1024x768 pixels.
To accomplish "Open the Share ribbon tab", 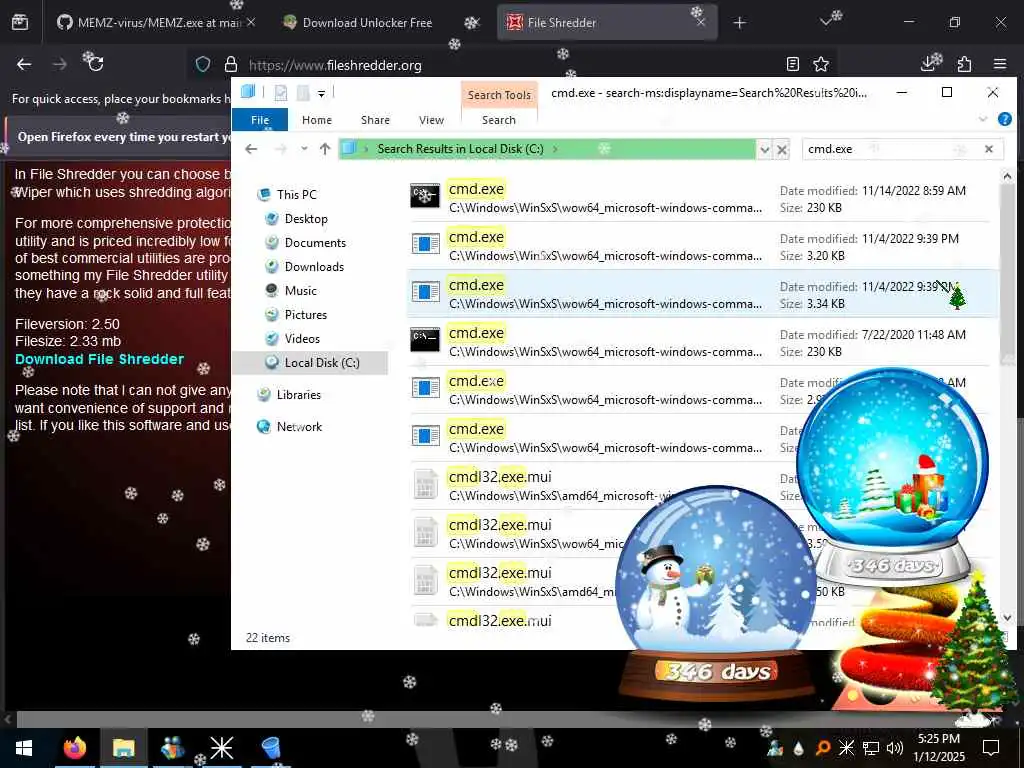I will pos(376,120).
